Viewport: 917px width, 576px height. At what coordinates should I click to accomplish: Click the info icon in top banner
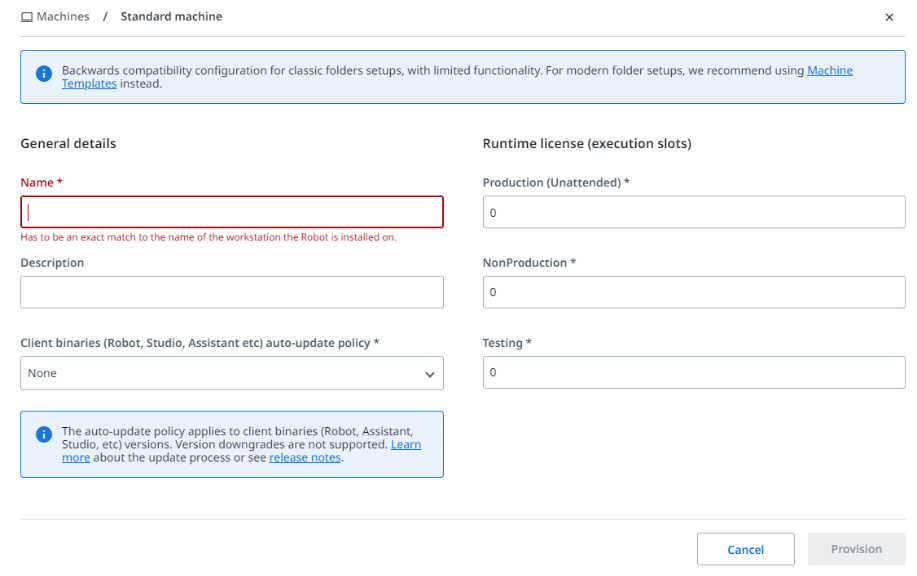pos(44,74)
